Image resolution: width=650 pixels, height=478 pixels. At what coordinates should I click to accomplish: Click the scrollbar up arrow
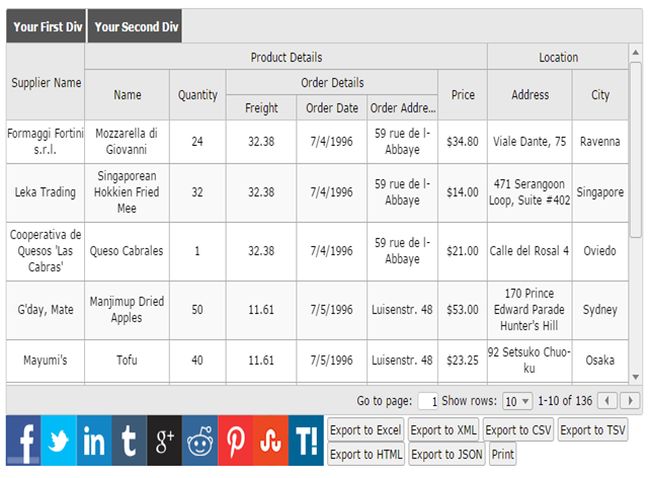635,53
